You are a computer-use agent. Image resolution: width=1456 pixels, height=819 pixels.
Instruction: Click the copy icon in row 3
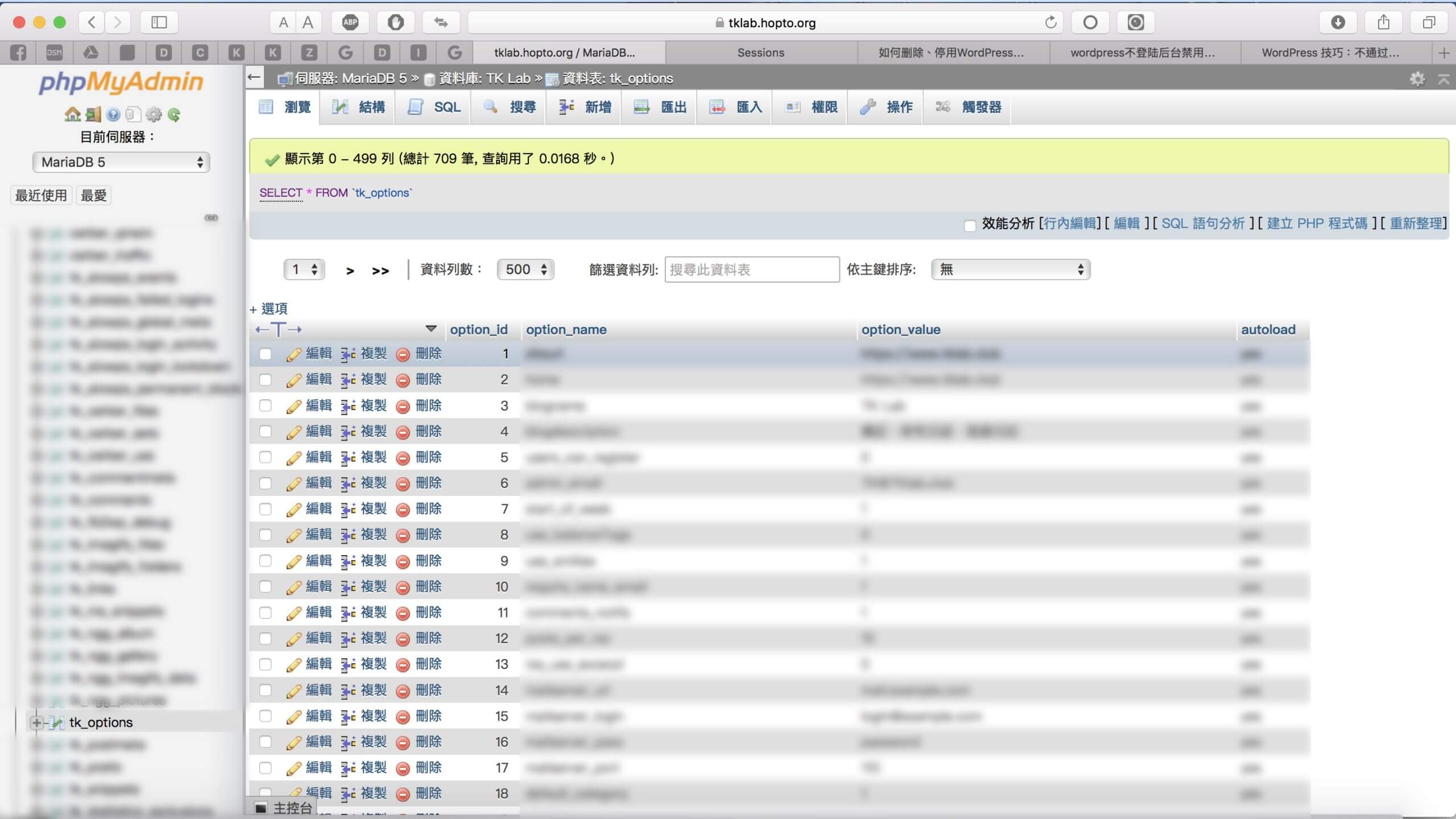click(348, 406)
